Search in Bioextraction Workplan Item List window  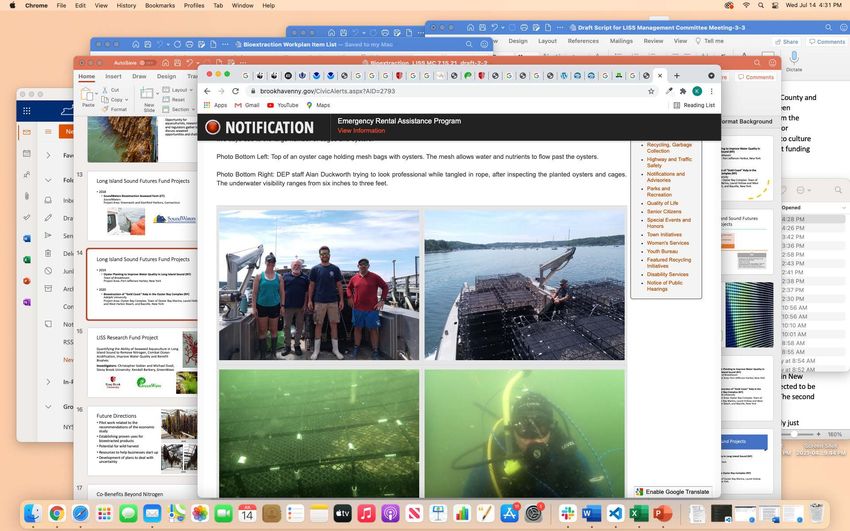[469, 44]
